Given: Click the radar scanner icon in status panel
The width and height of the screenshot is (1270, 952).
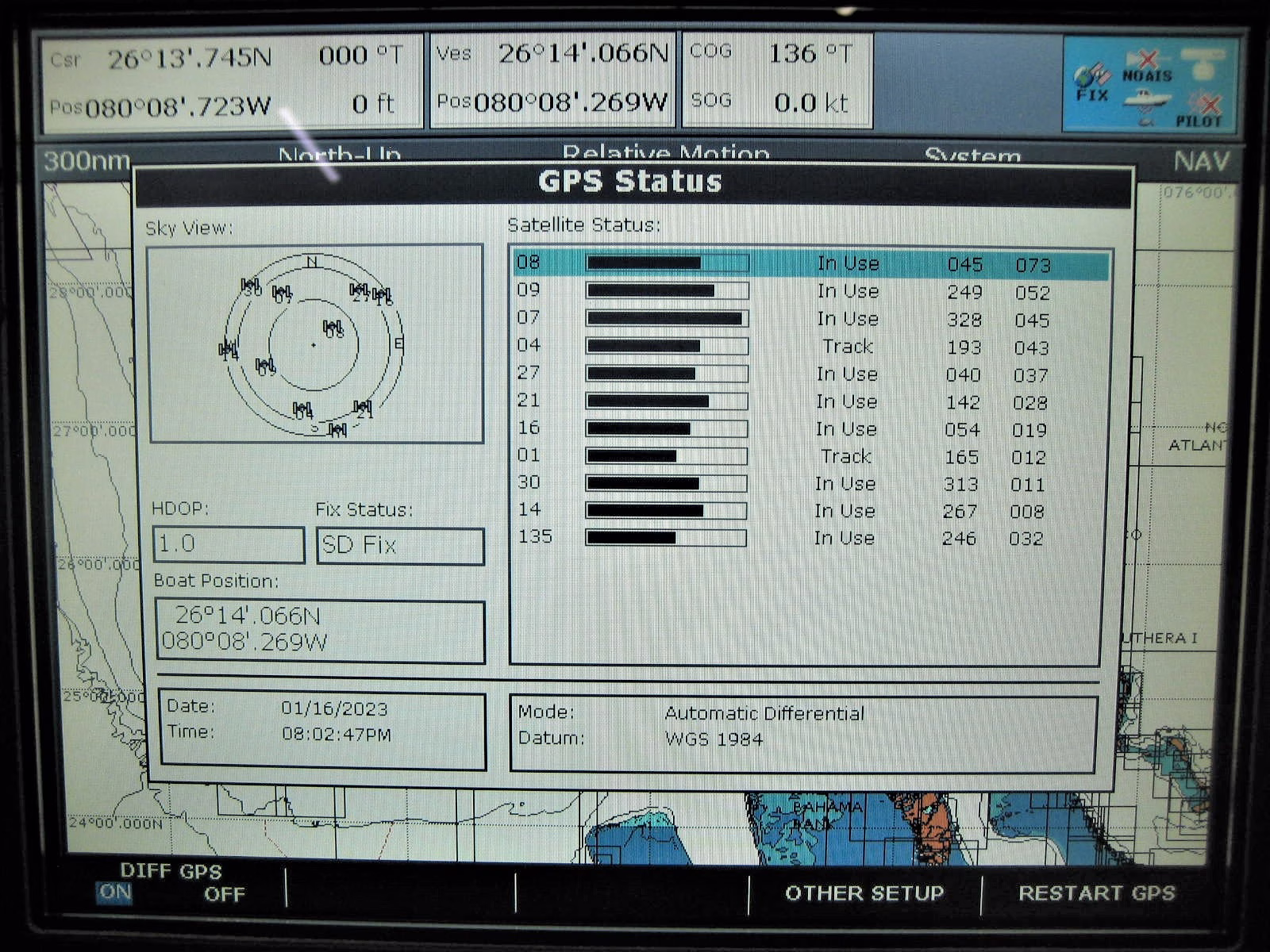Looking at the screenshot, I should coord(1203,60).
